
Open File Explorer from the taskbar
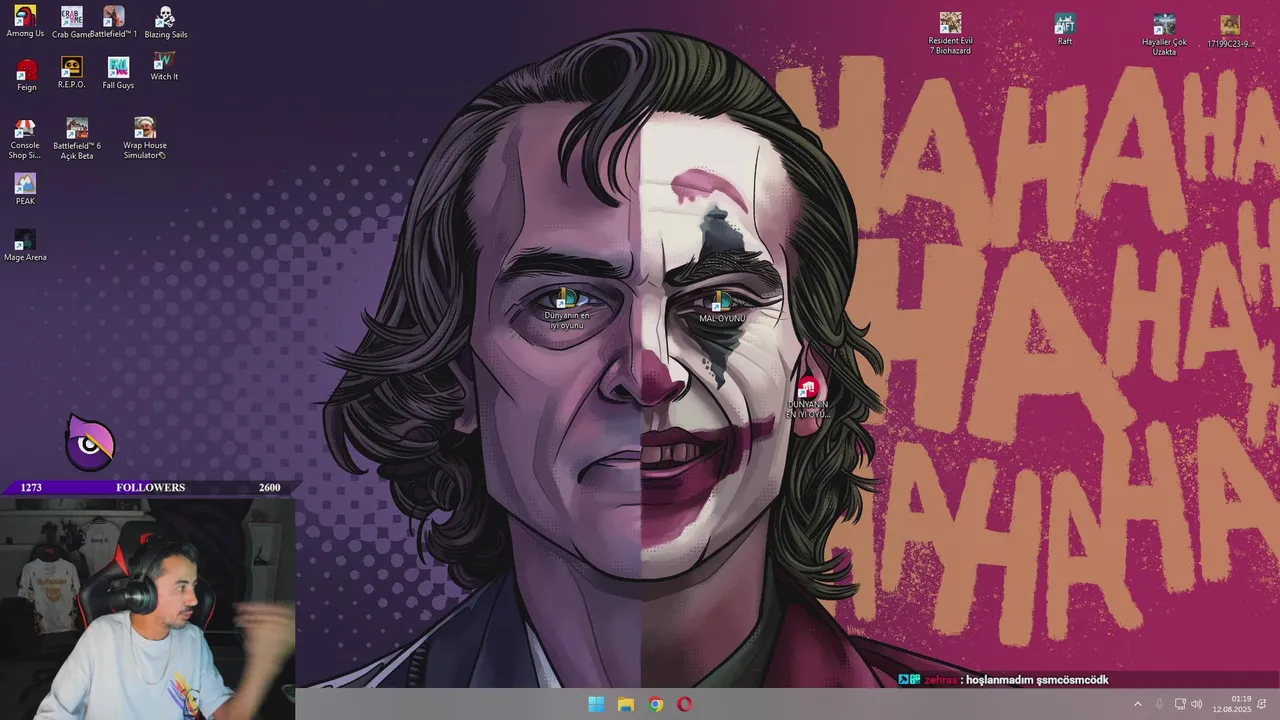pyautogui.click(x=626, y=704)
